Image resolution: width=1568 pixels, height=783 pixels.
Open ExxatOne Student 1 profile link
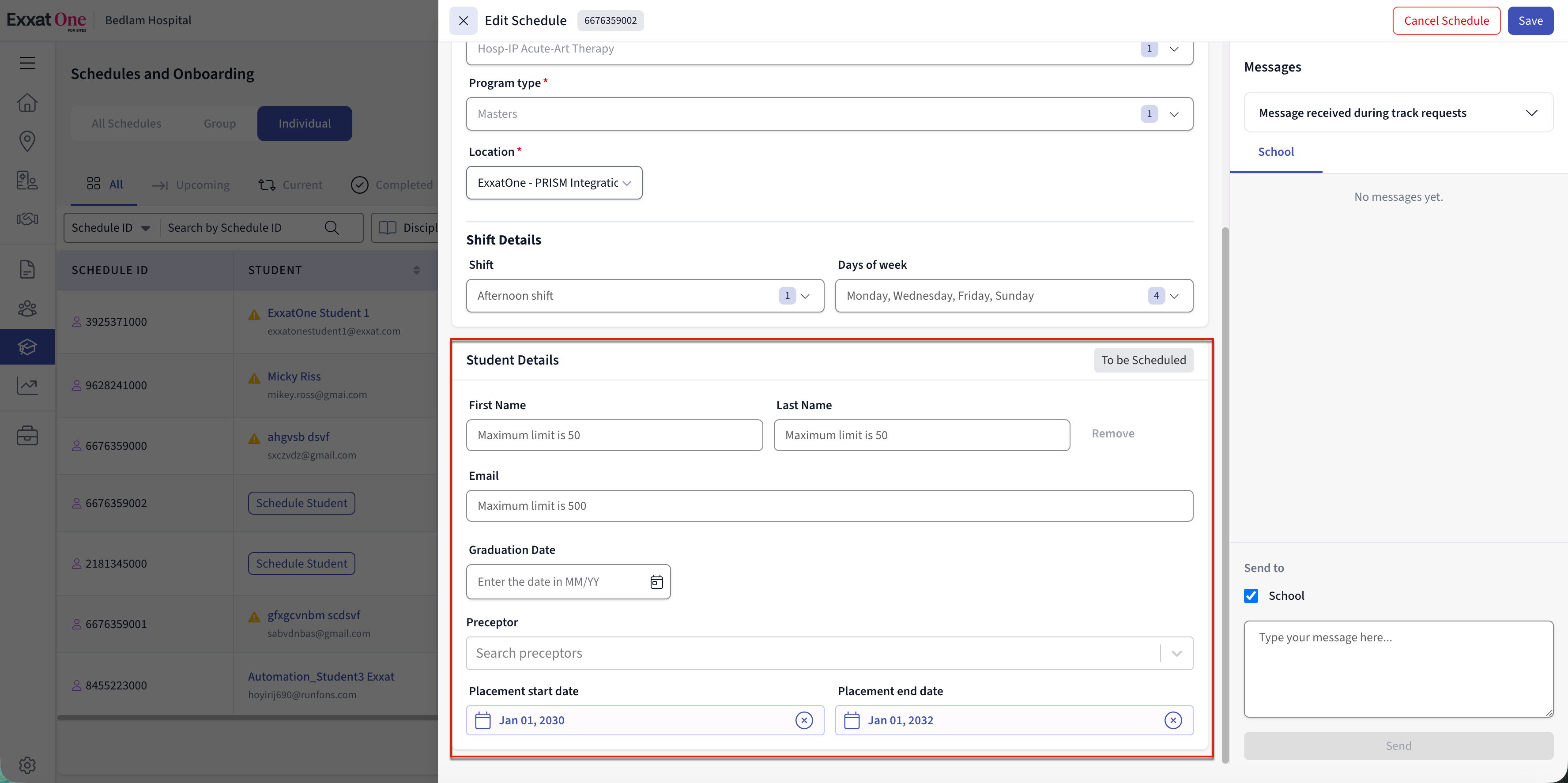pyautogui.click(x=318, y=312)
